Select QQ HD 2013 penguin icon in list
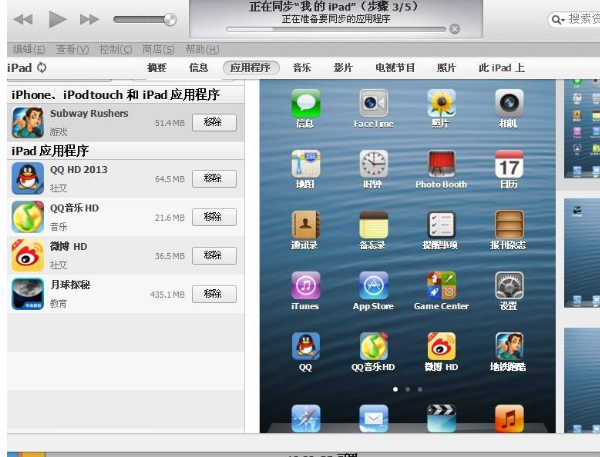 pos(28,178)
